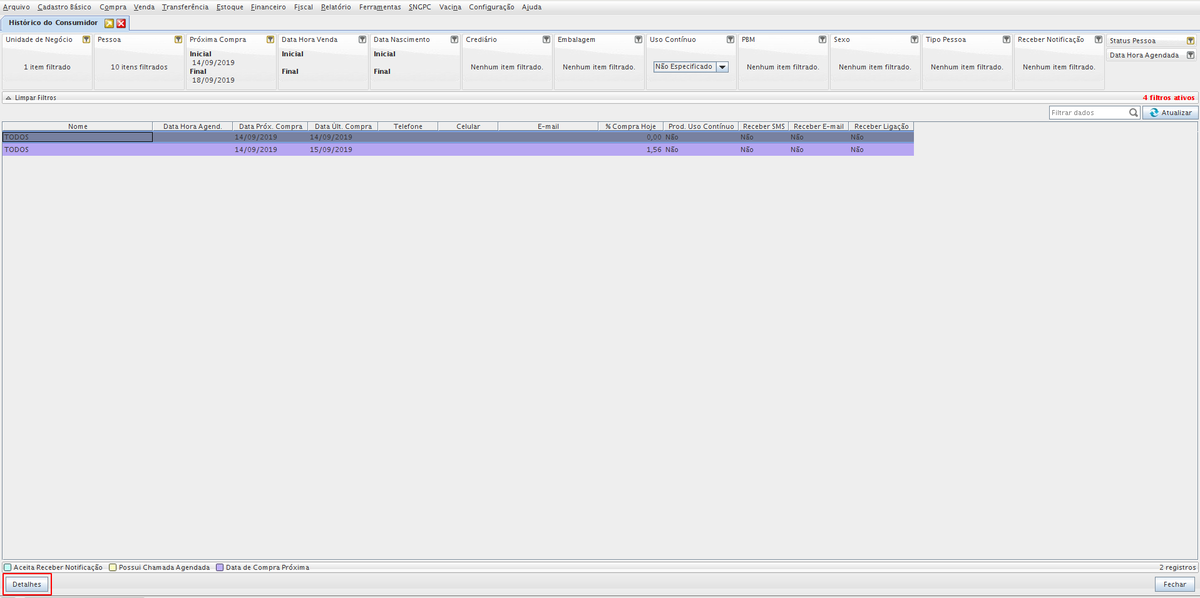Open the Uso Contínuo dropdown
Image resolution: width=1200 pixels, height=598 pixels.
721,67
